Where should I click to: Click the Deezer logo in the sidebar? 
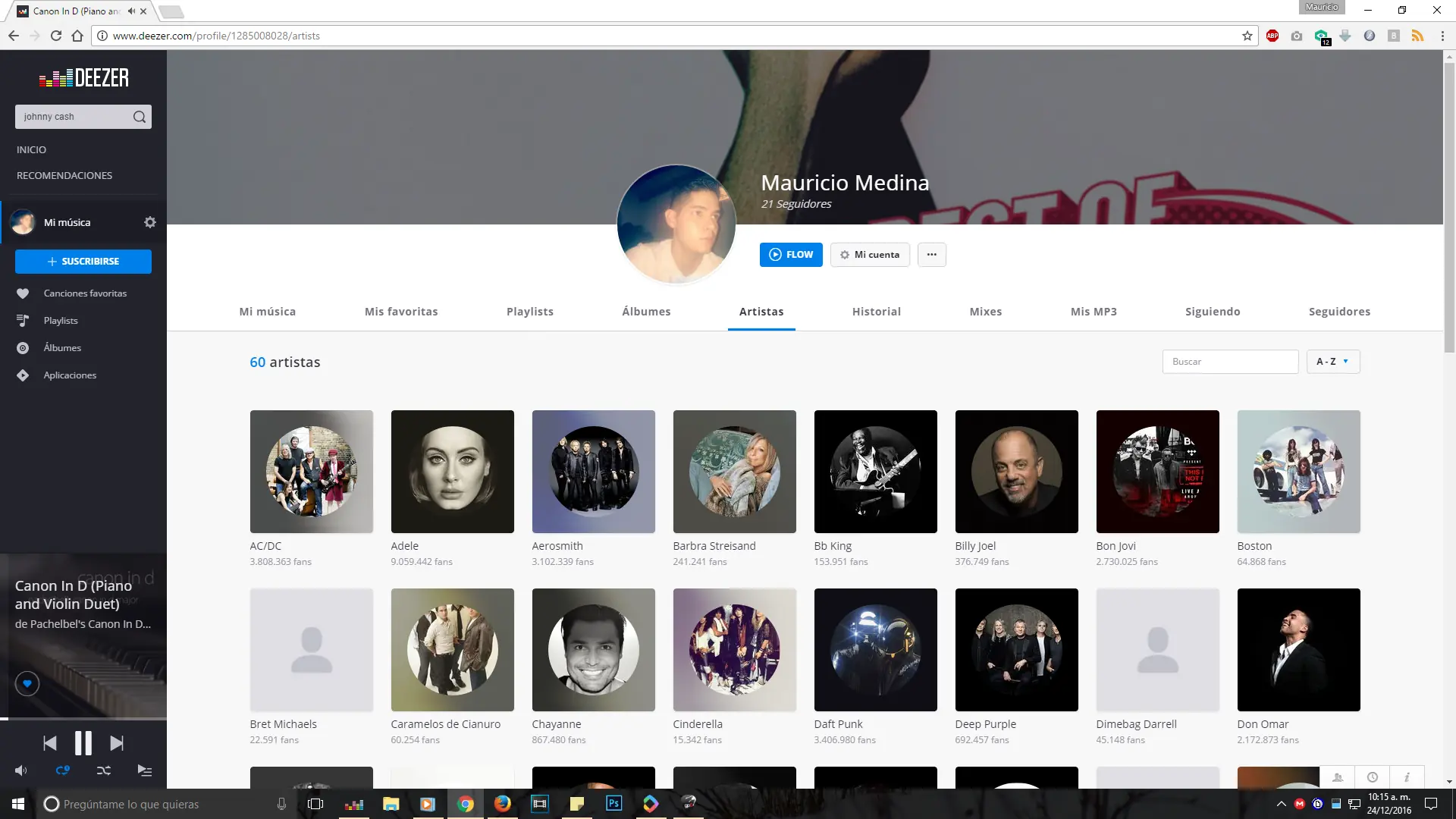click(x=83, y=78)
